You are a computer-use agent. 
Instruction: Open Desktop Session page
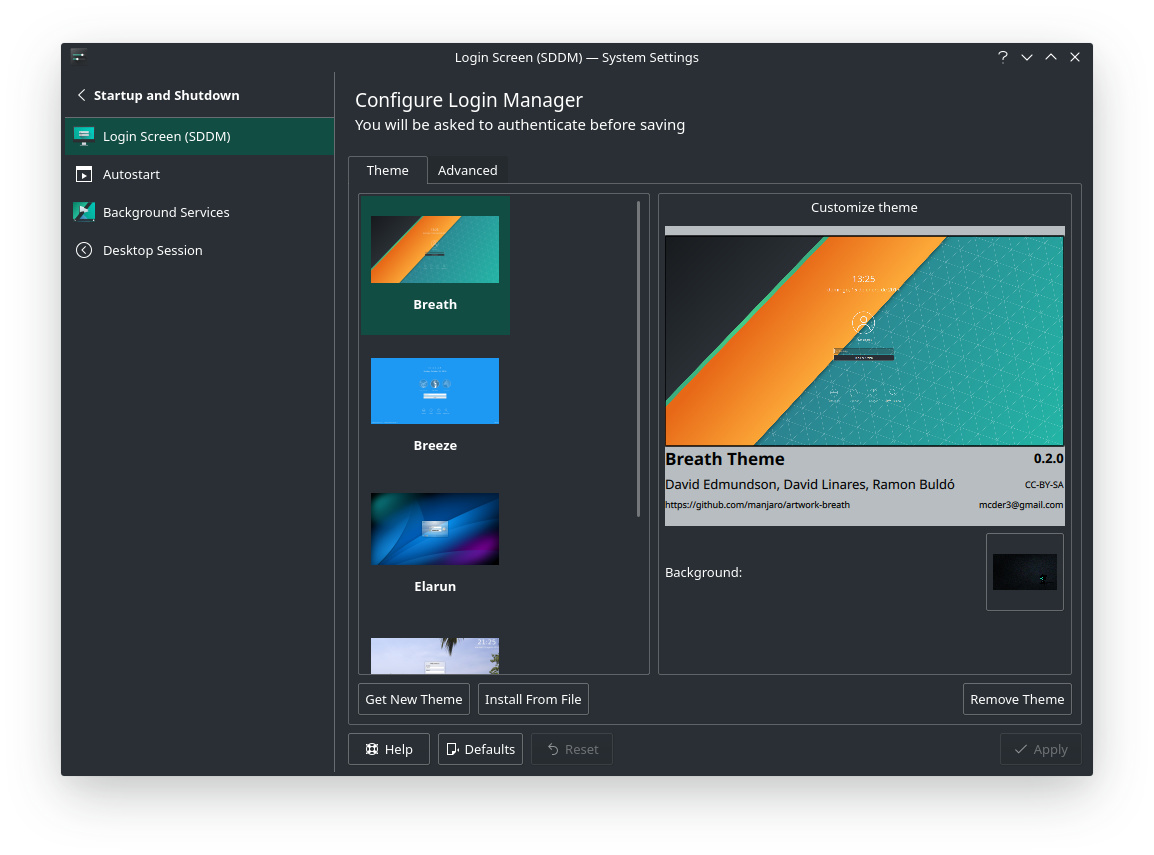199,250
